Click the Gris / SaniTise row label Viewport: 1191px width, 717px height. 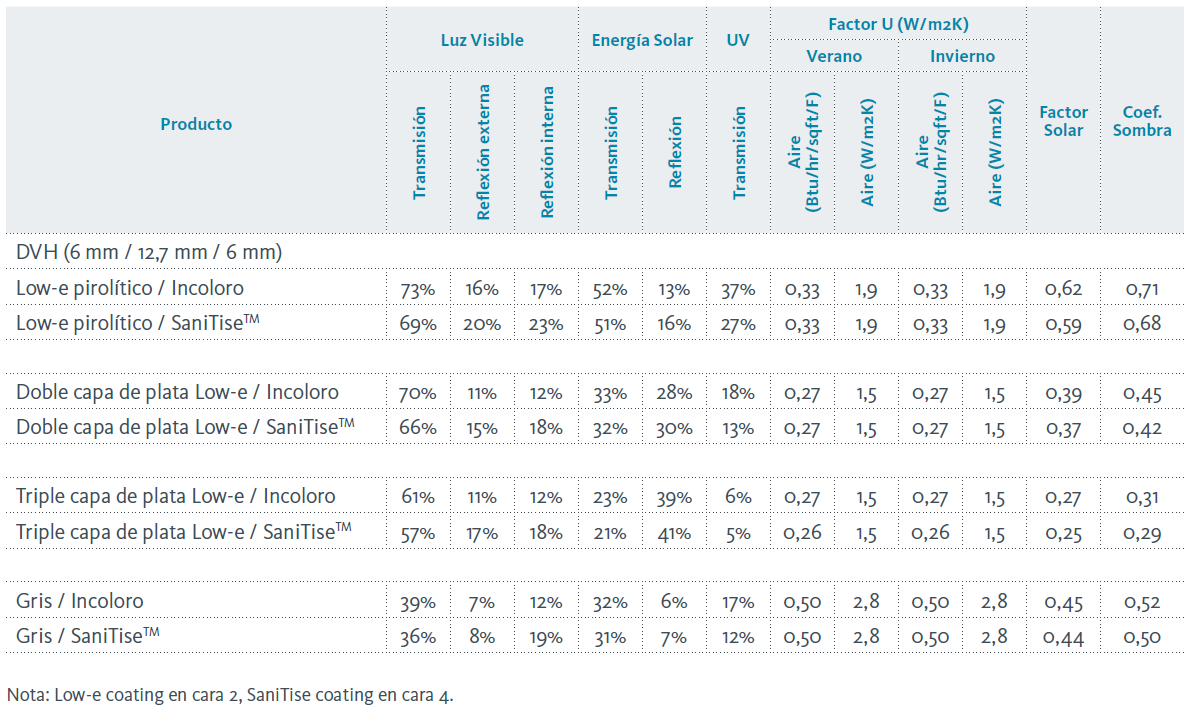88,636
